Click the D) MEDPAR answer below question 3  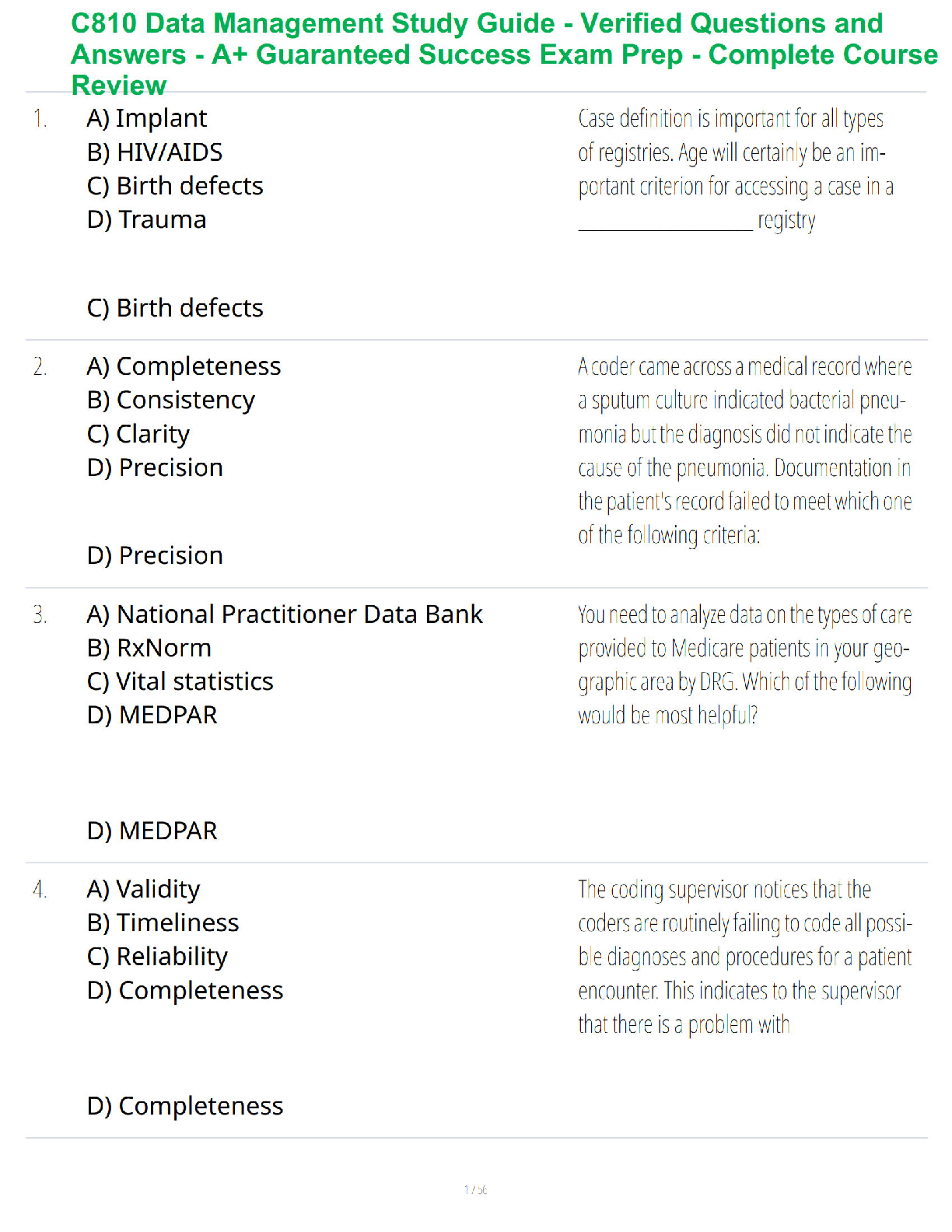click(x=152, y=831)
